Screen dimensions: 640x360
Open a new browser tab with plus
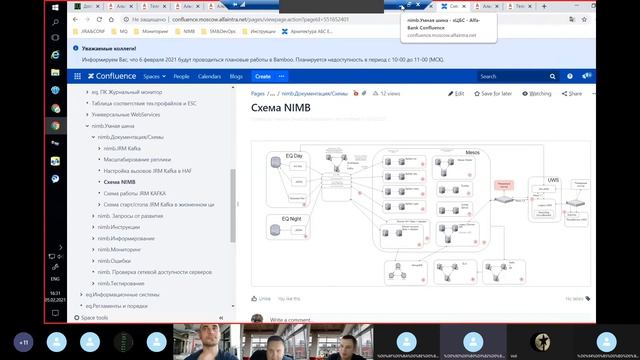pyautogui.click(x=544, y=6)
